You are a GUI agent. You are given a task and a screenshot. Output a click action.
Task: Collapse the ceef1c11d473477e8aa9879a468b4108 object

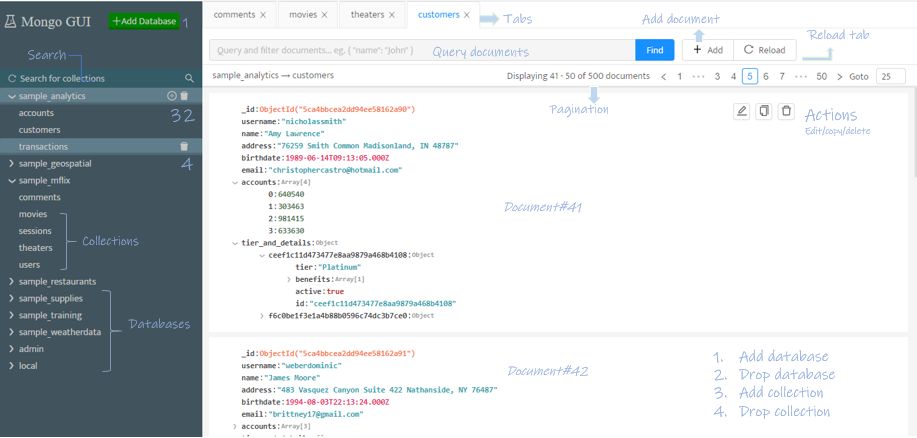coord(262,255)
